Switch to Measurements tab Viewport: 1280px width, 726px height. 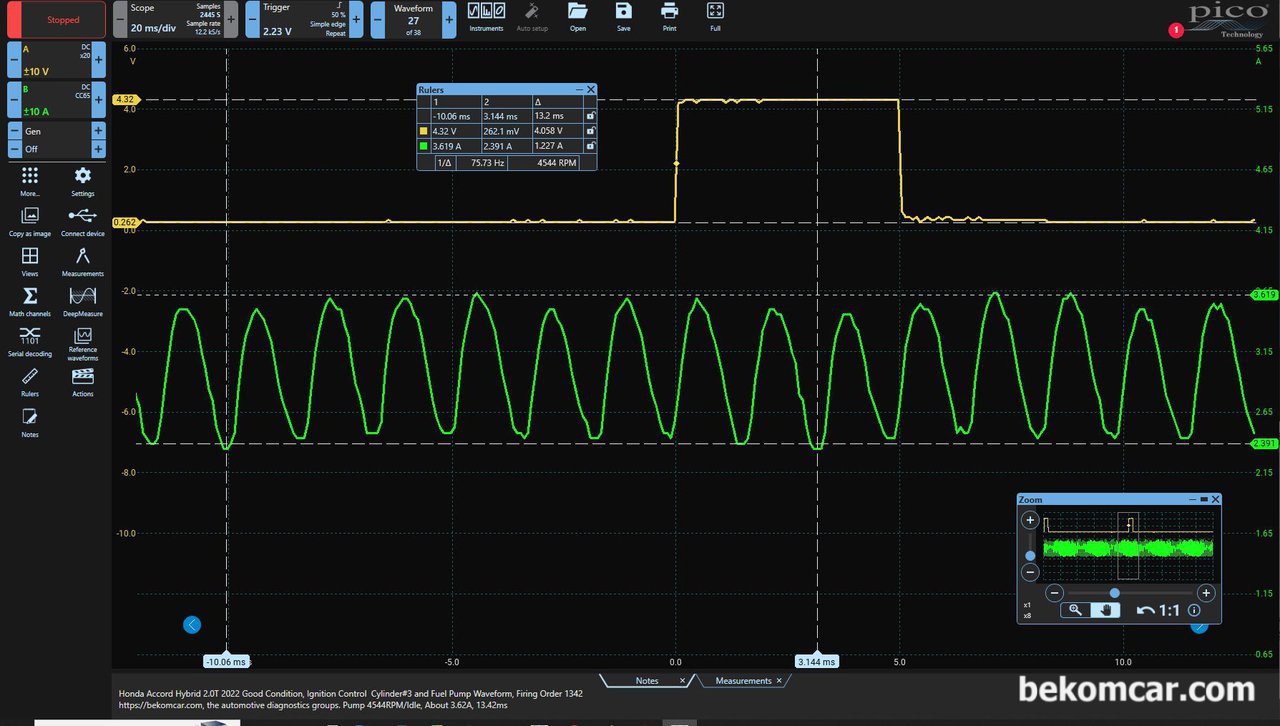pos(743,681)
